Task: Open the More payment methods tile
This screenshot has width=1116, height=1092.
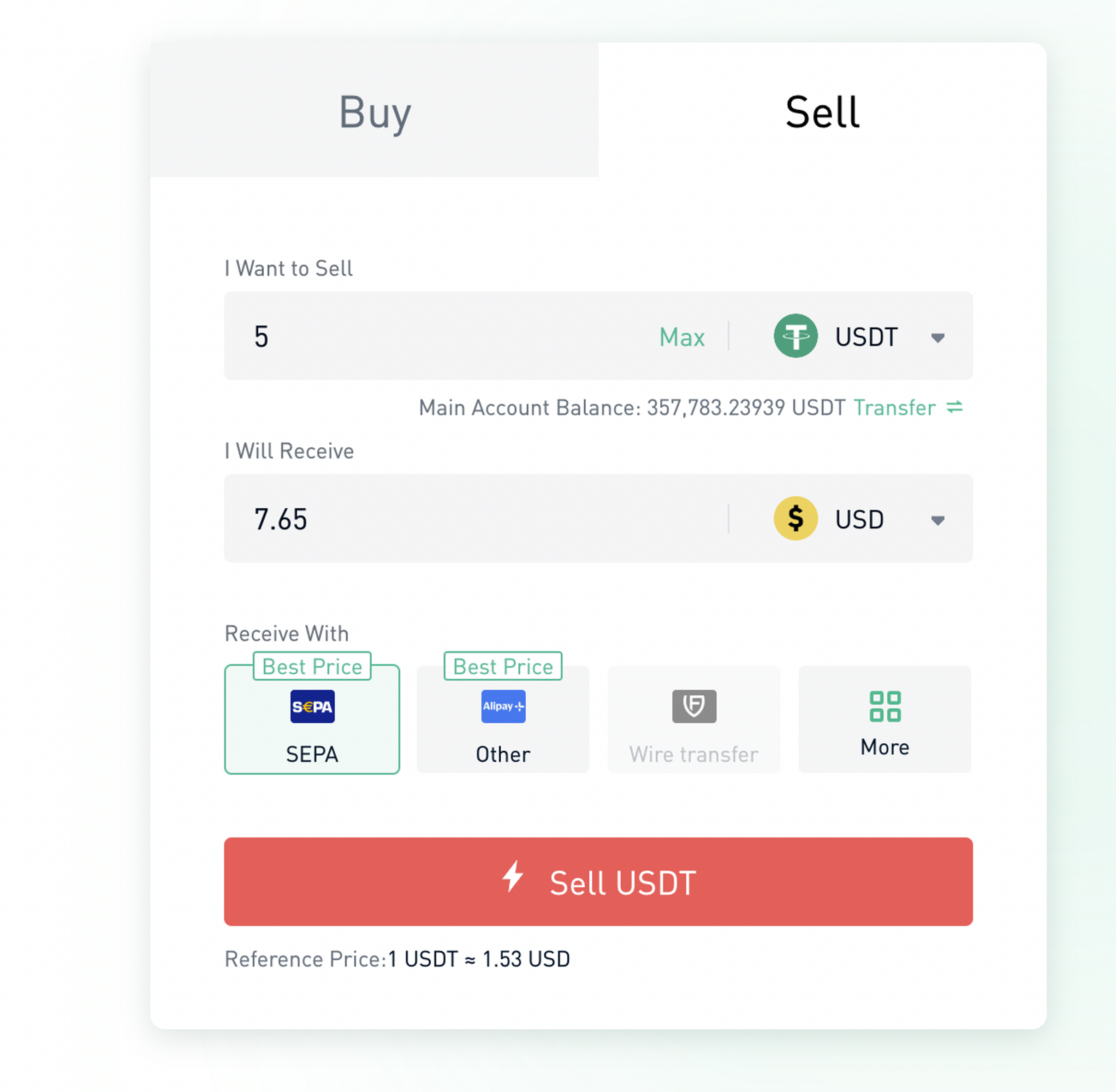Action: (x=885, y=719)
